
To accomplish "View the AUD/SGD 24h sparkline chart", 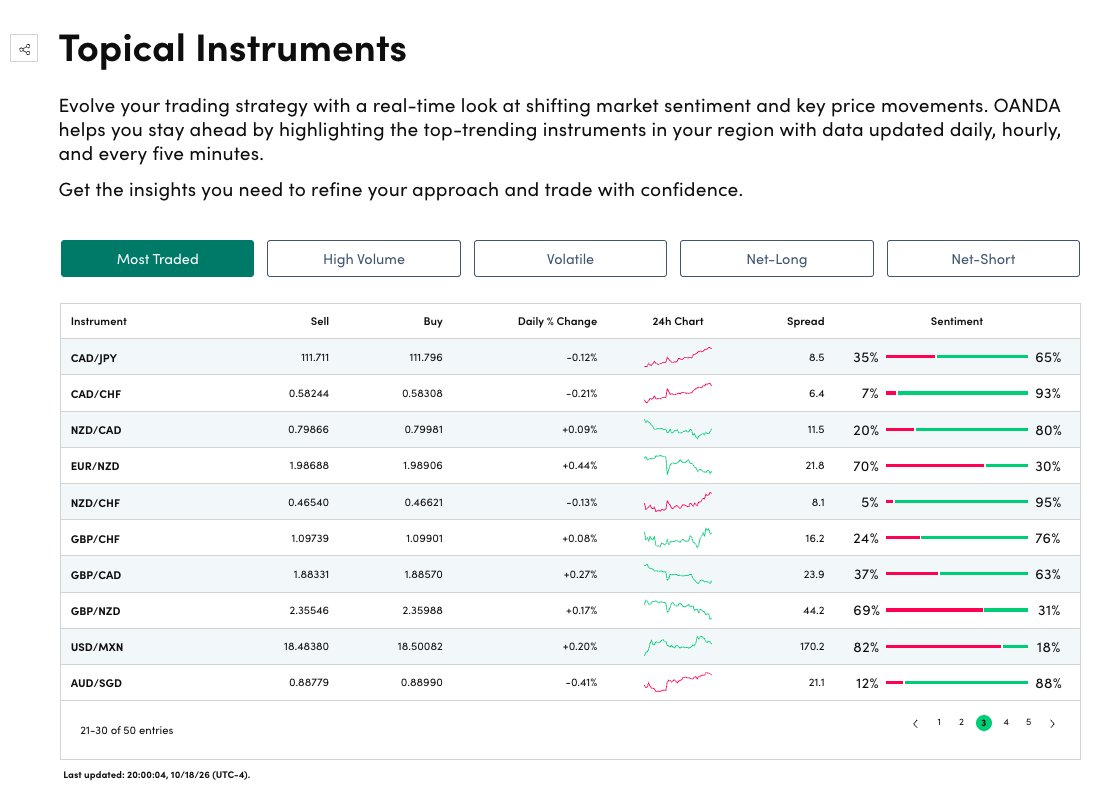I will (678, 682).
